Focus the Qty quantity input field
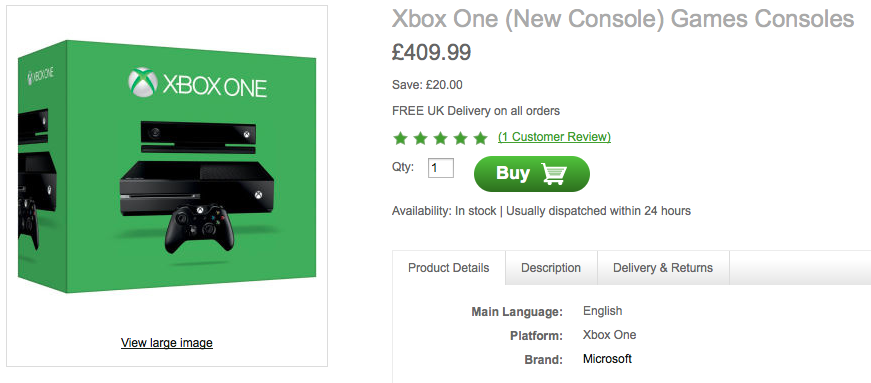The image size is (871, 383). [x=441, y=168]
